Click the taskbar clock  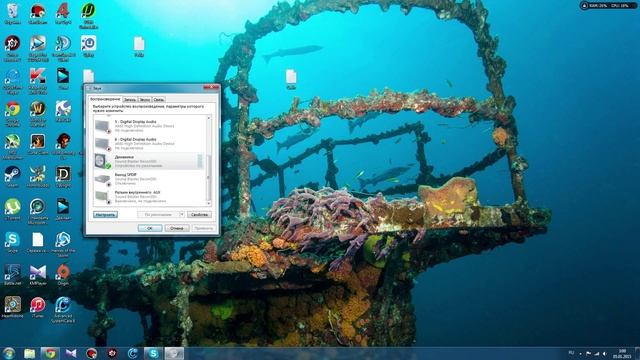(622, 353)
